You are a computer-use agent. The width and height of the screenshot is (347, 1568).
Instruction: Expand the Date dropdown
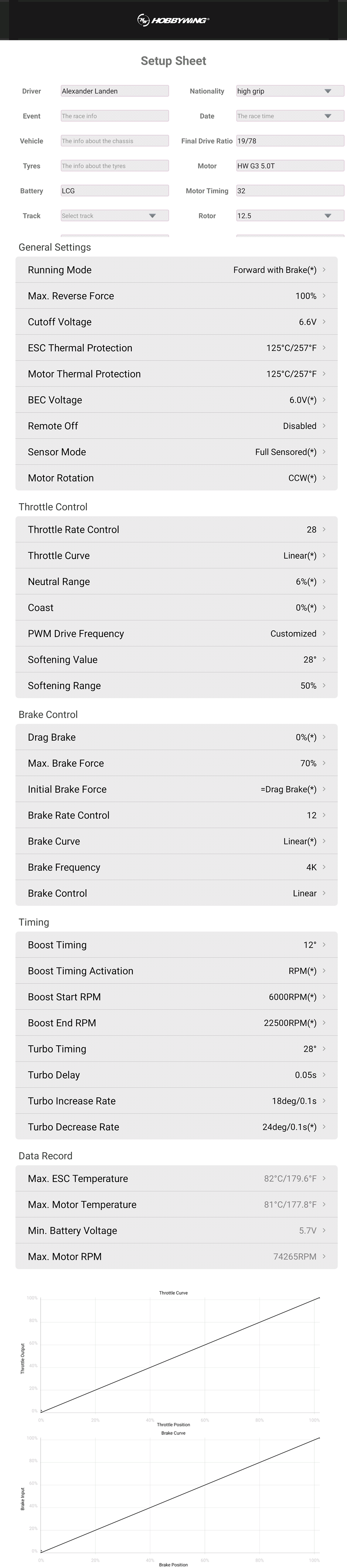click(328, 116)
